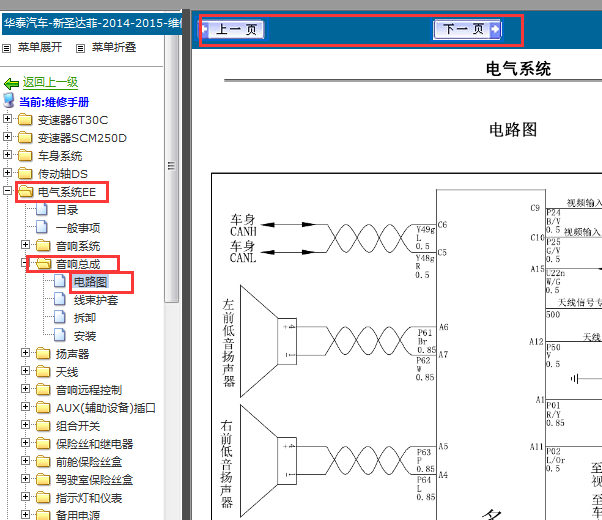
Task: Collapse the 音响总成 folder
Action: coord(25,263)
